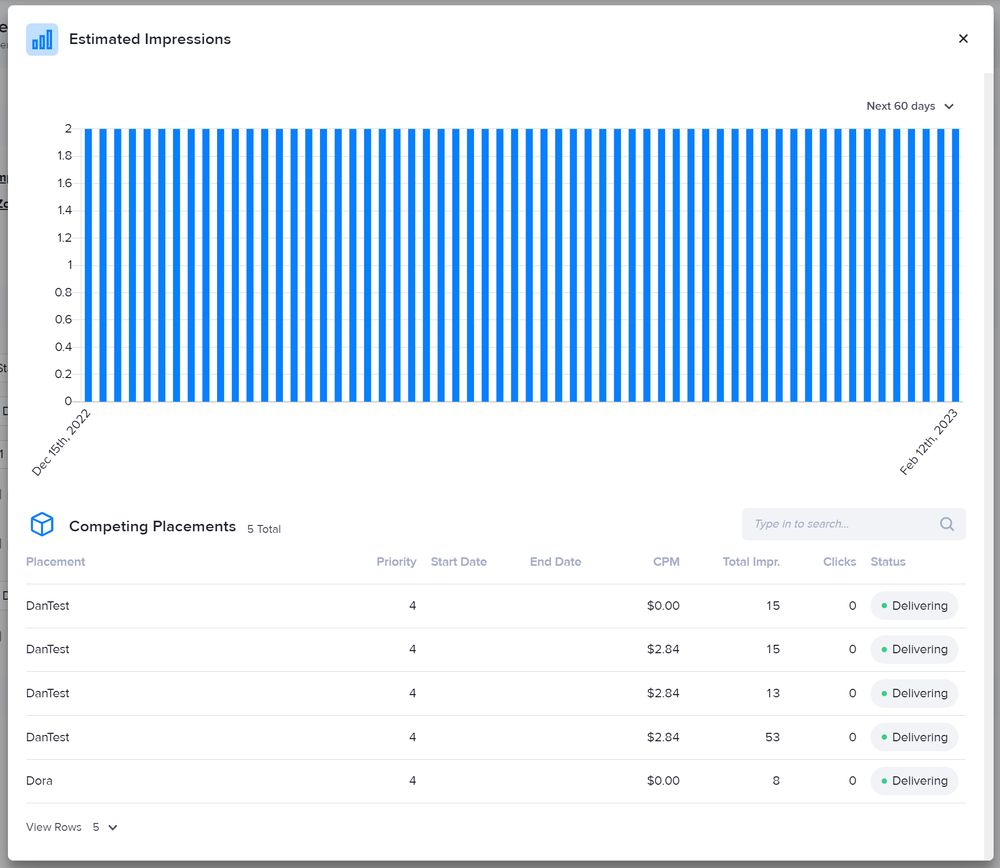Click the 5 Total count label
This screenshot has width=1000, height=868.
coord(264,529)
